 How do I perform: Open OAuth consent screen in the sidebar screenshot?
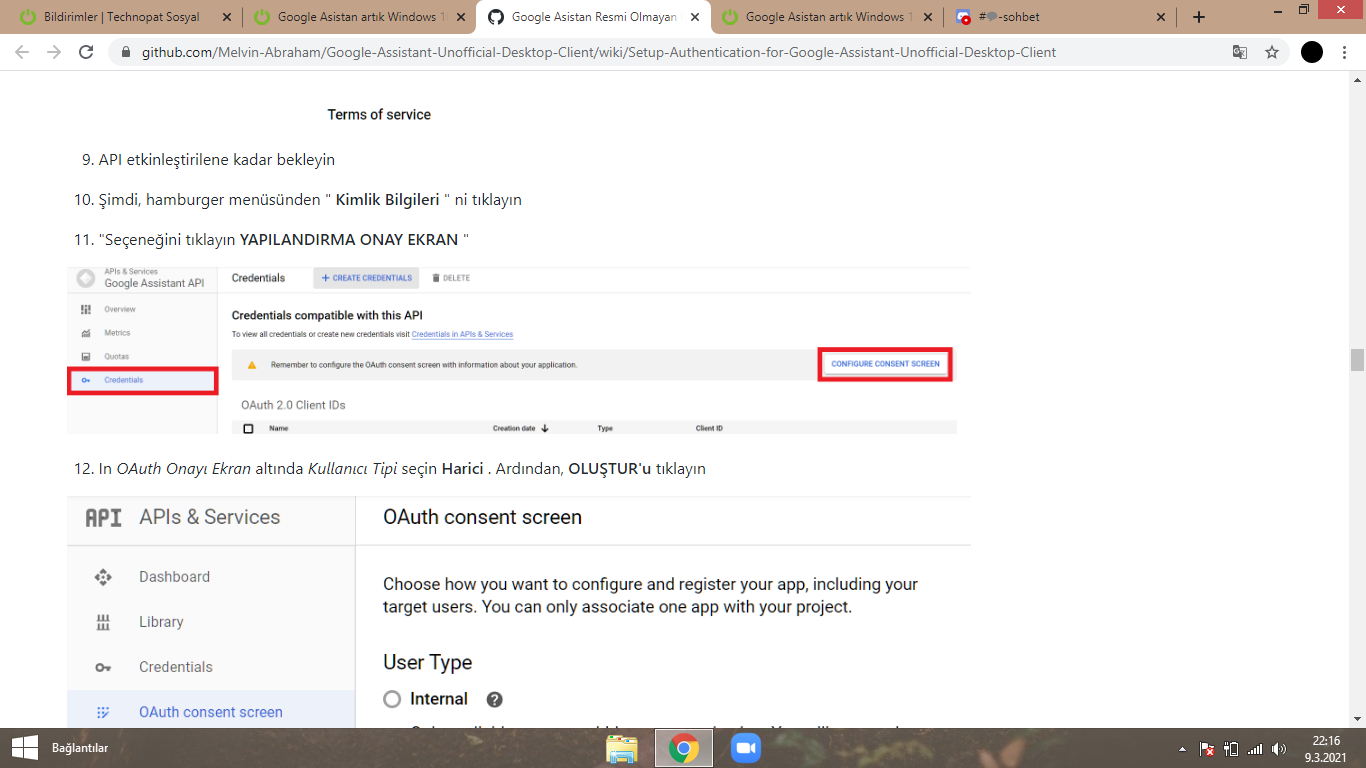(211, 712)
